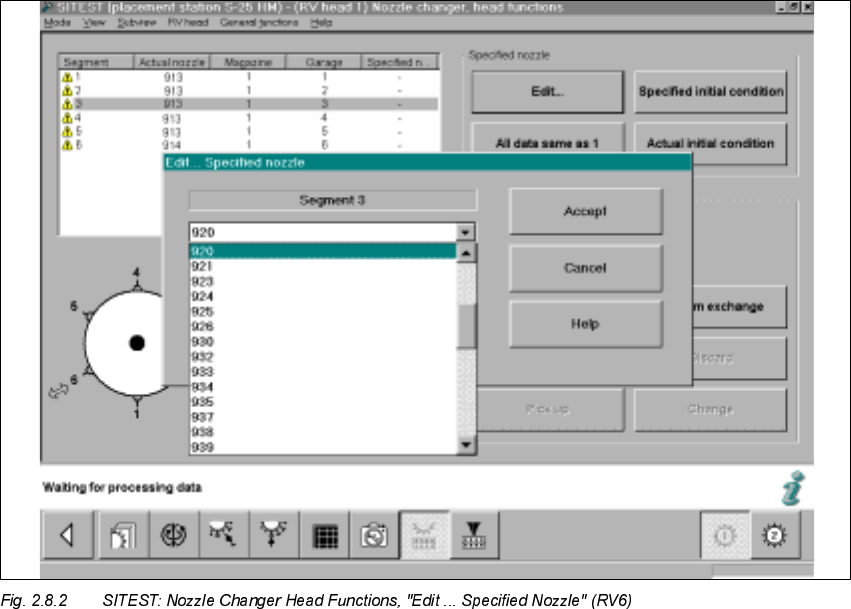Select nozzle 934 in the list
This screenshot has width=851, height=609.
323,387
